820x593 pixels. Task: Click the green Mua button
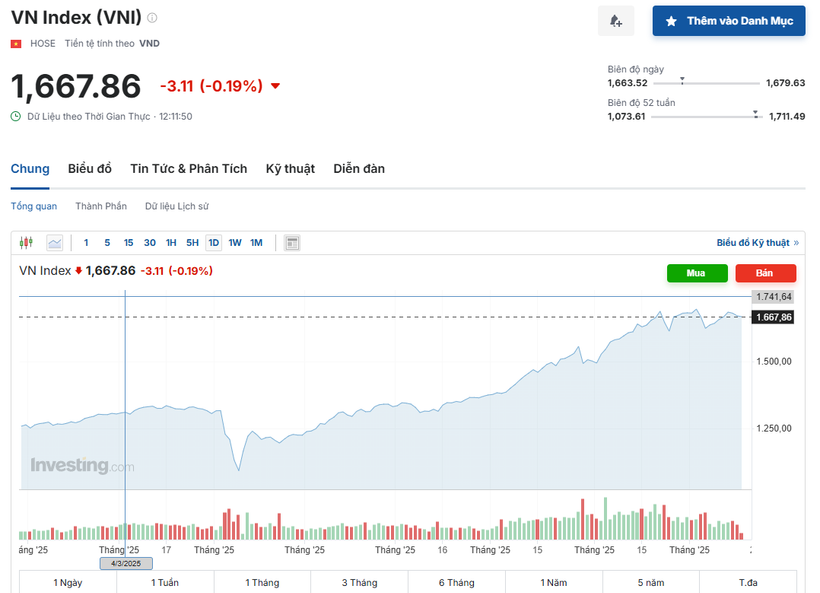point(697,273)
